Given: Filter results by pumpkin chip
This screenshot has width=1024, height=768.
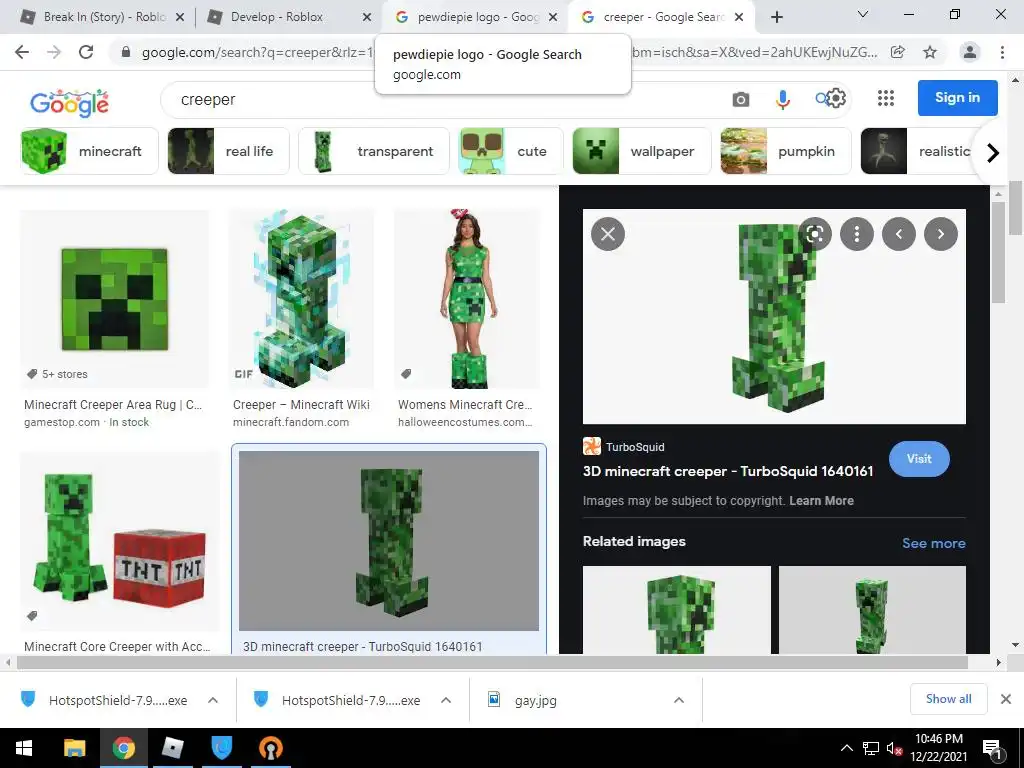Looking at the screenshot, I should click(786, 152).
